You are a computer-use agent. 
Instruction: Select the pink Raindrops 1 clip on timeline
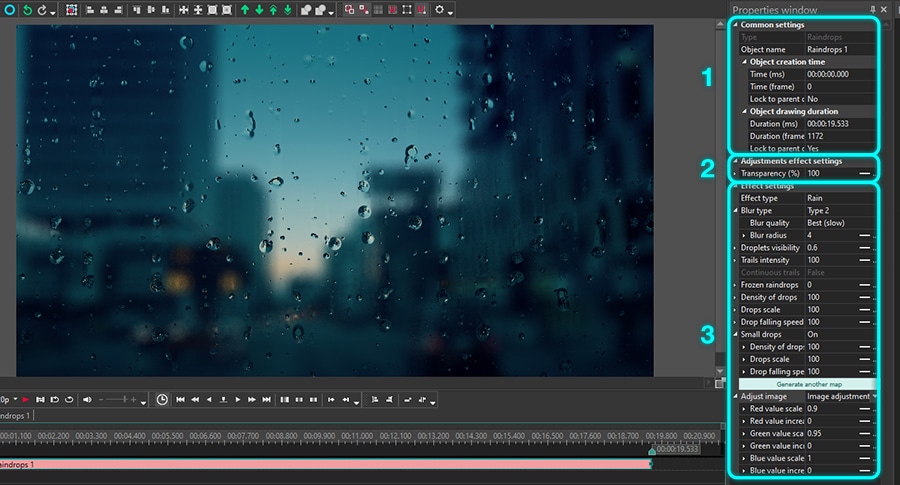pyautogui.click(x=325, y=464)
